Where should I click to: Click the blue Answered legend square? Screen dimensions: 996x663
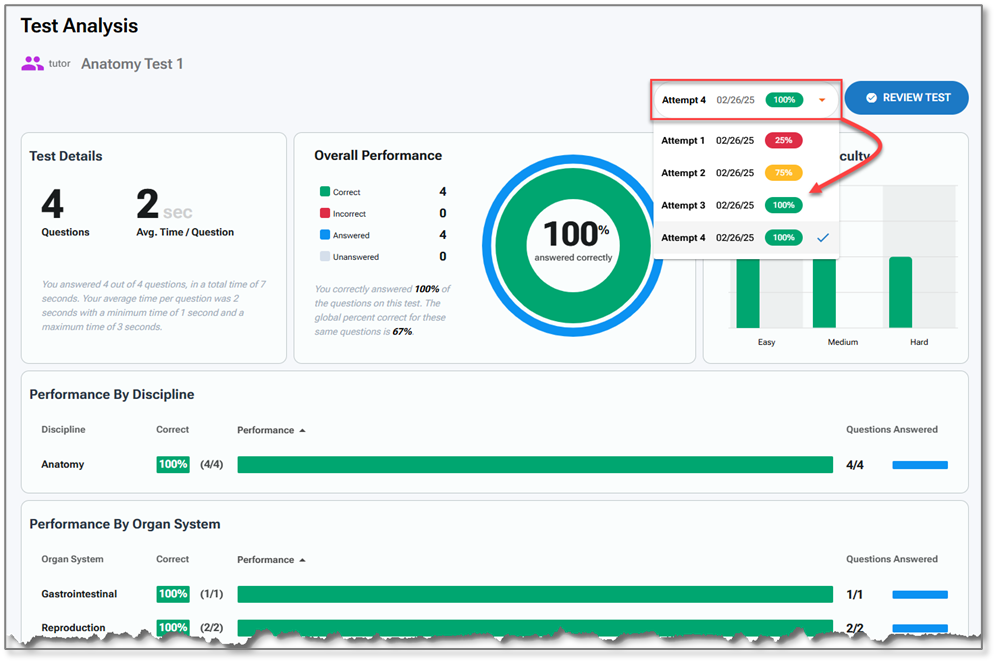324,236
